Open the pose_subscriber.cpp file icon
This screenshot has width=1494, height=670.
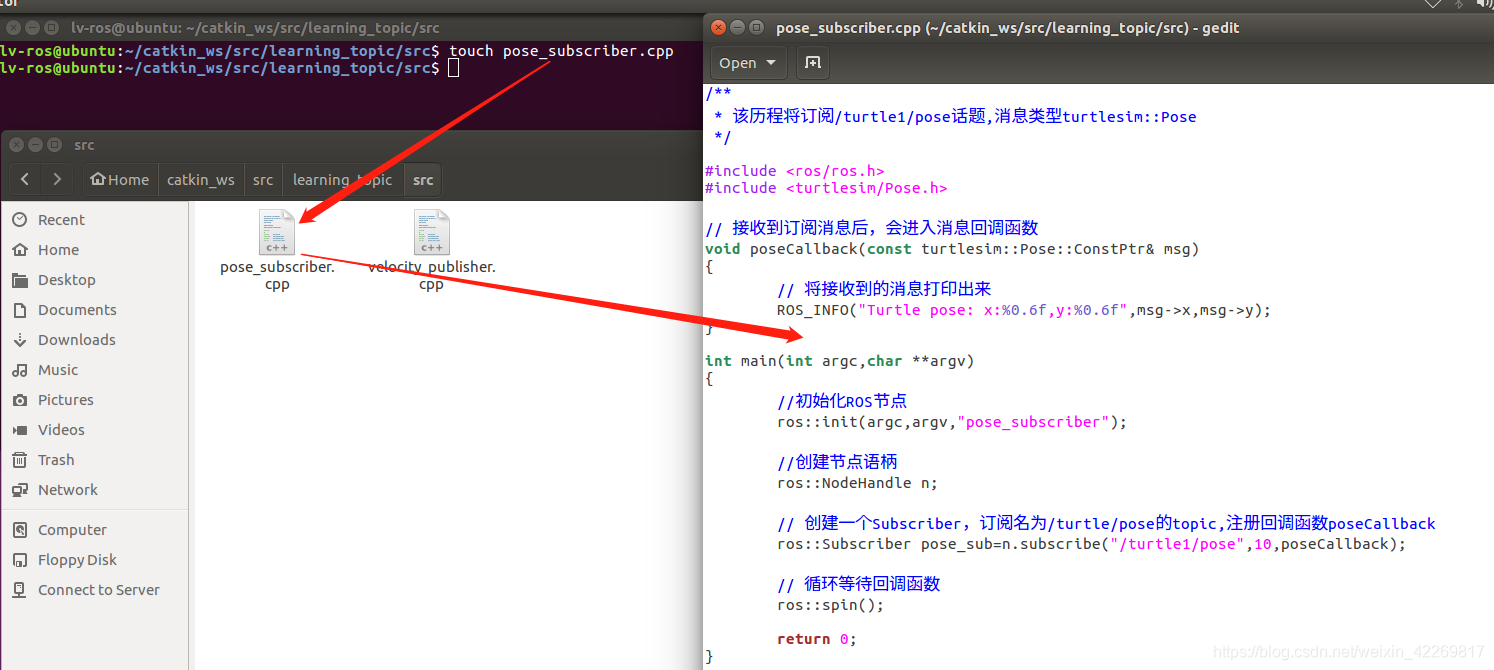277,232
